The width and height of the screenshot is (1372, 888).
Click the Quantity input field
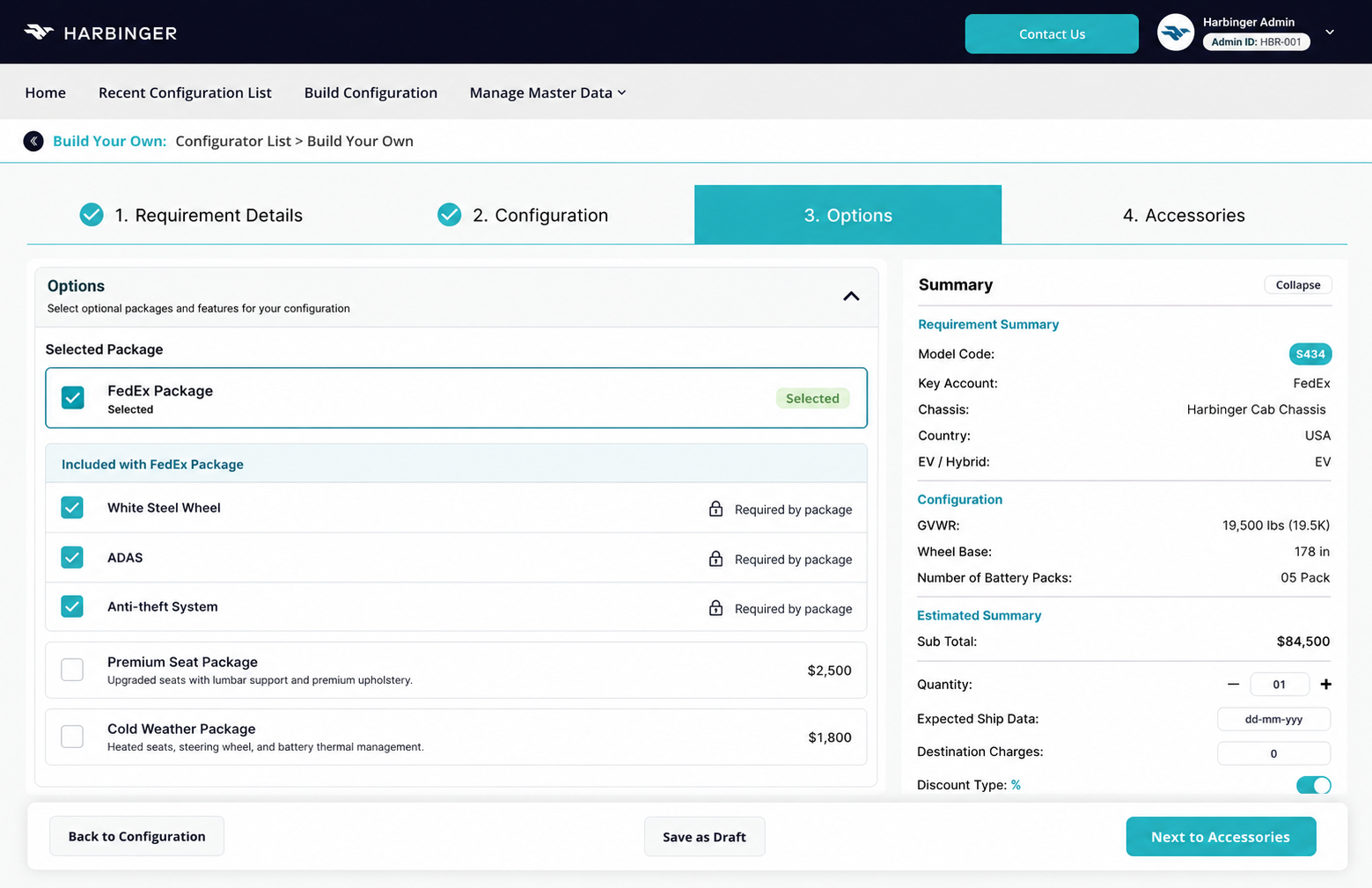coord(1280,684)
